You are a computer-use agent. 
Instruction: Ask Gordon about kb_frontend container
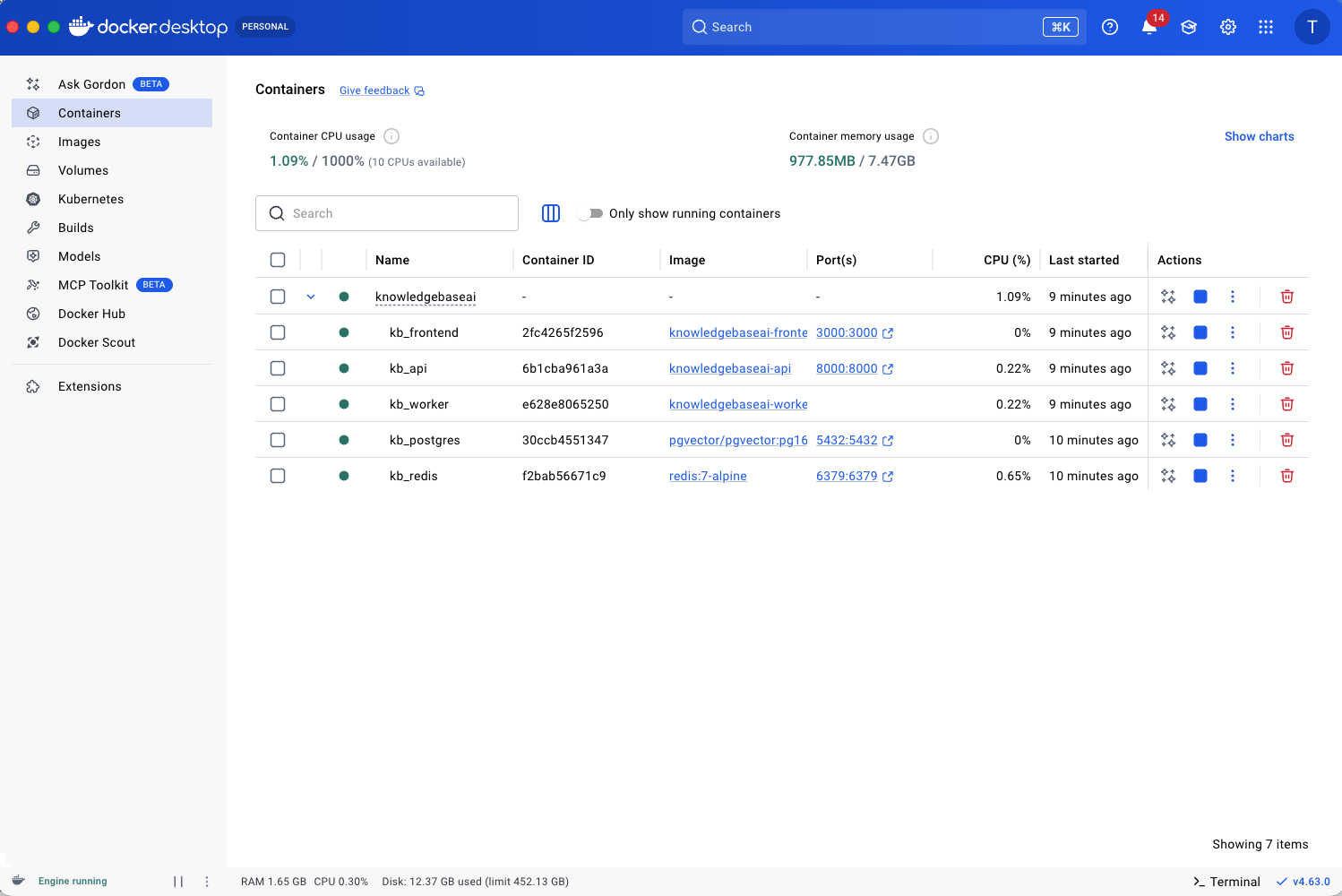click(1168, 332)
